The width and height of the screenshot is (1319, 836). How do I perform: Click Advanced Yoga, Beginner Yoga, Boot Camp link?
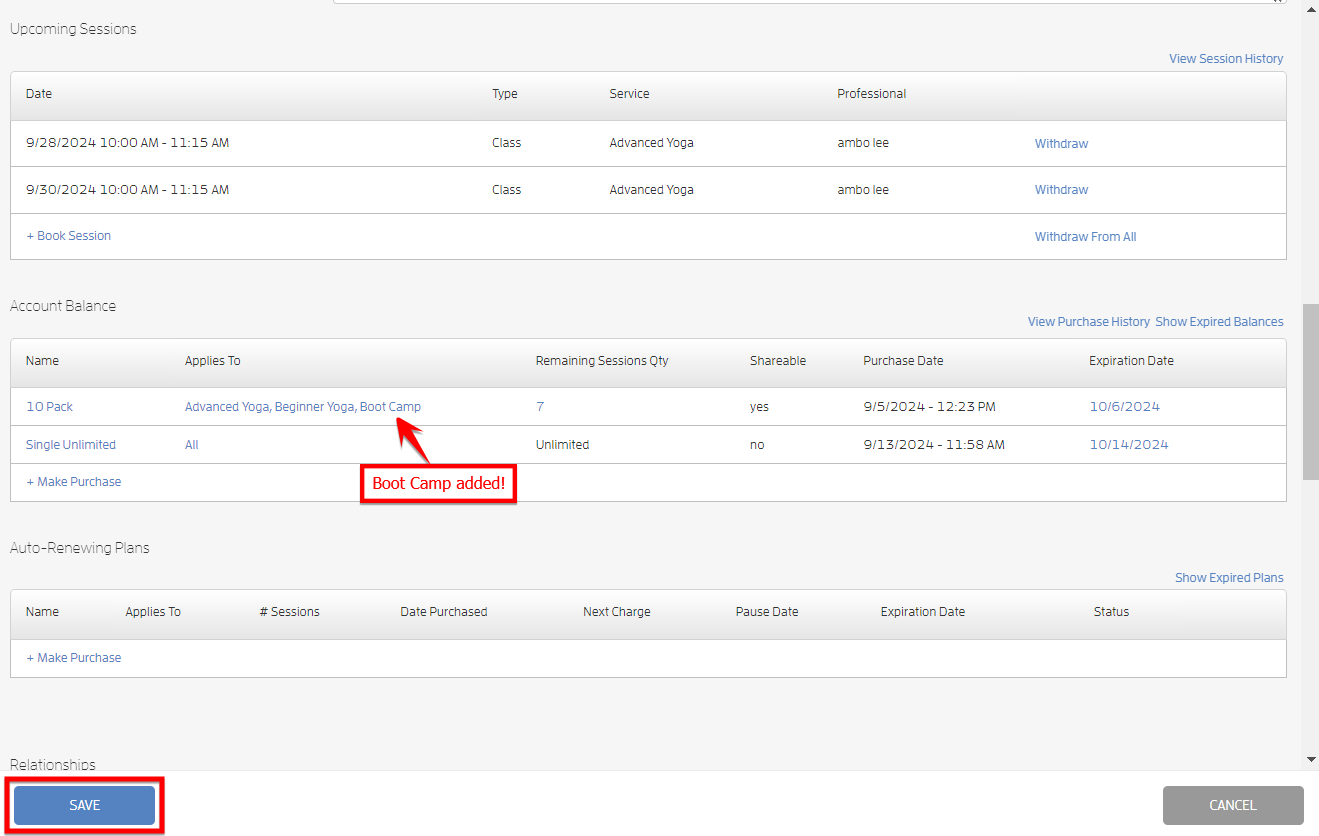point(303,407)
